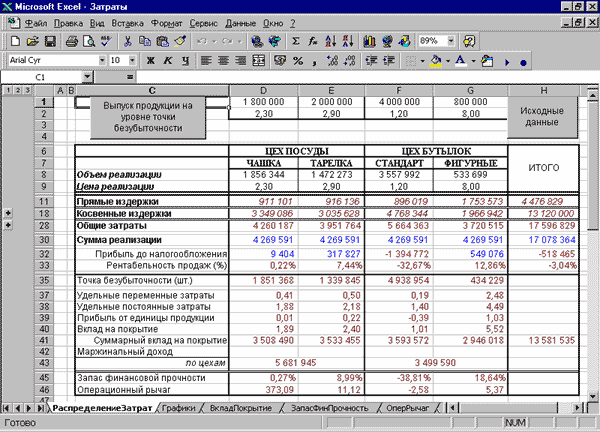Expand outline group at row 18
The image size is (600, 432).
point(8,213)
